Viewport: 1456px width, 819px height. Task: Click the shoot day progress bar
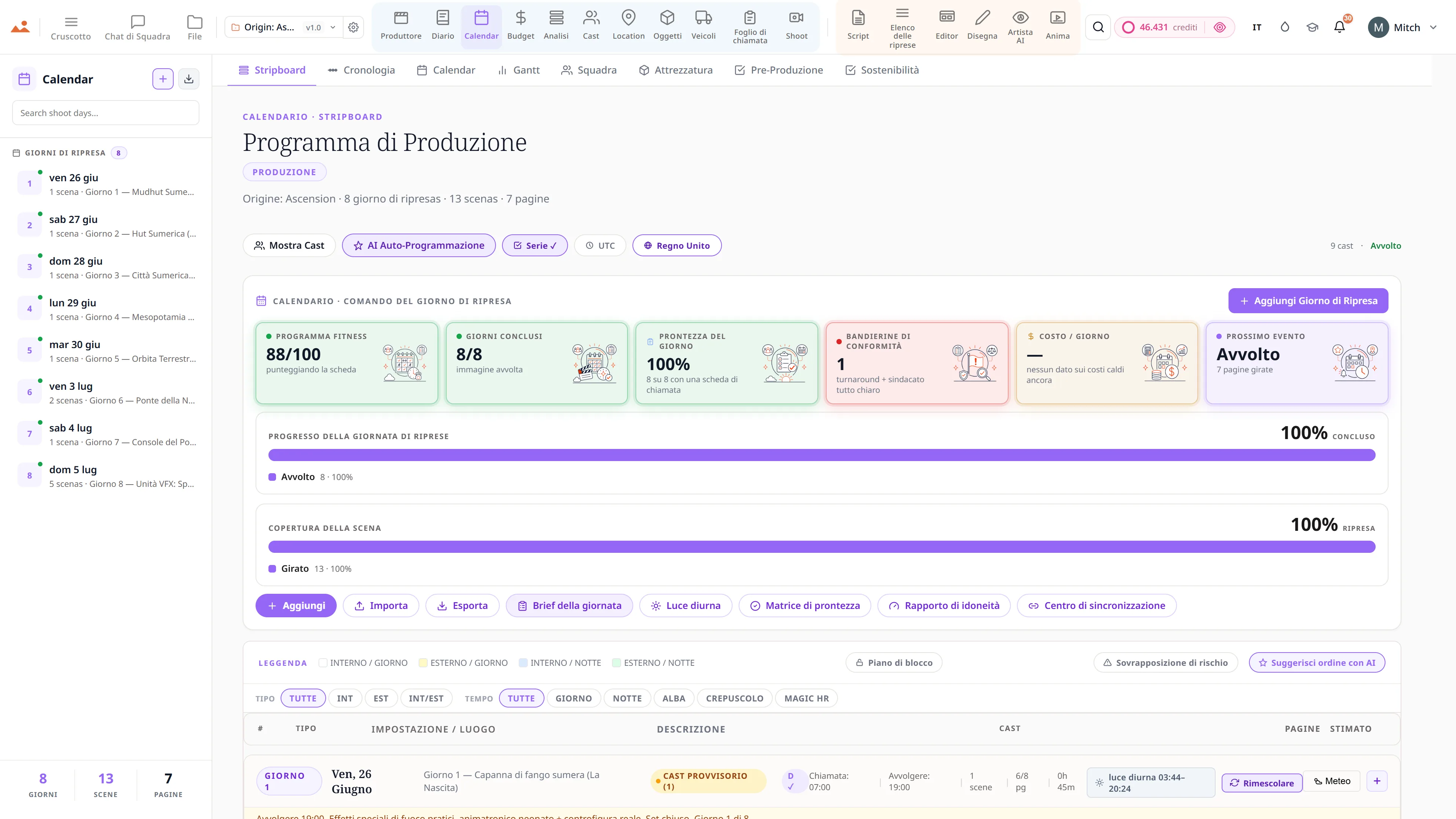[821, 455]
